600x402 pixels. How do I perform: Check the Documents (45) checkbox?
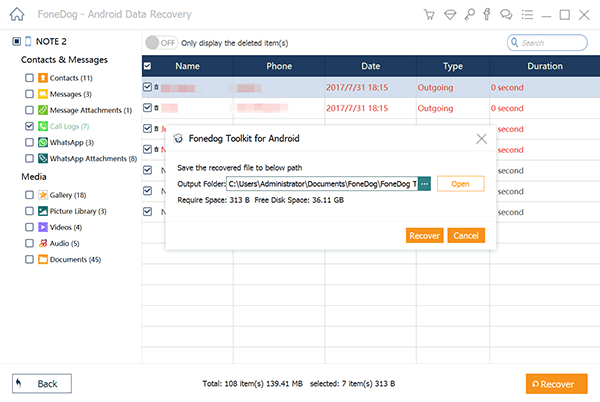[x=29, y=259]
